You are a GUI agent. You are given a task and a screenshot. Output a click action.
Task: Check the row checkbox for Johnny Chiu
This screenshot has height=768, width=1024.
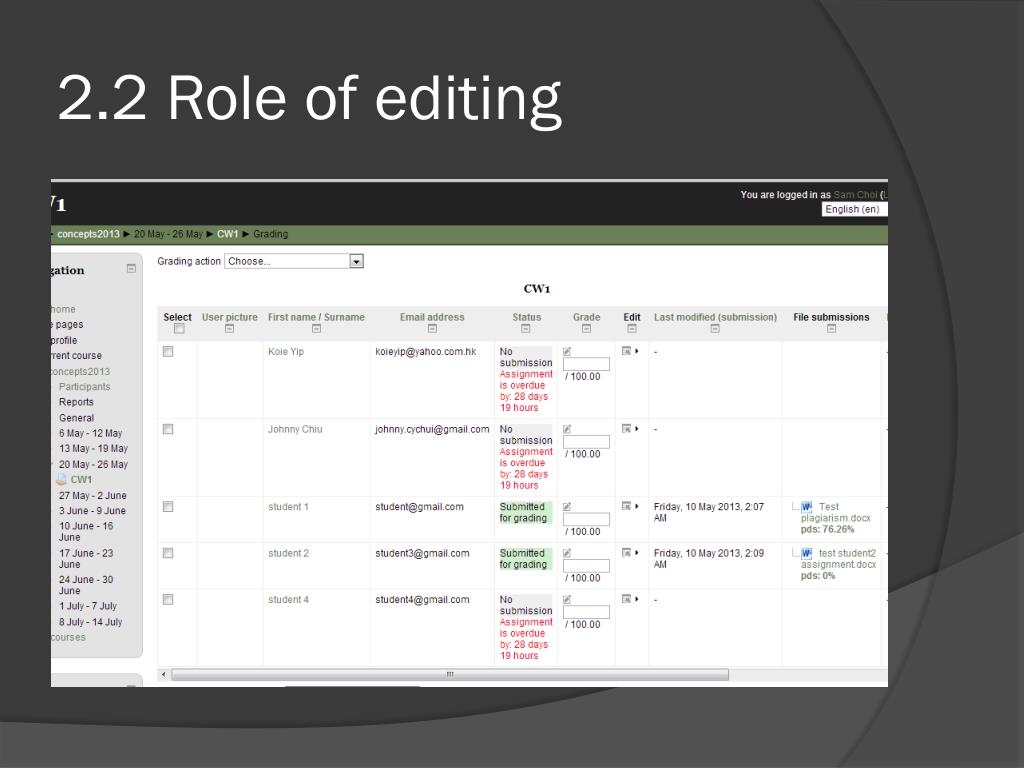pos(168,429)
